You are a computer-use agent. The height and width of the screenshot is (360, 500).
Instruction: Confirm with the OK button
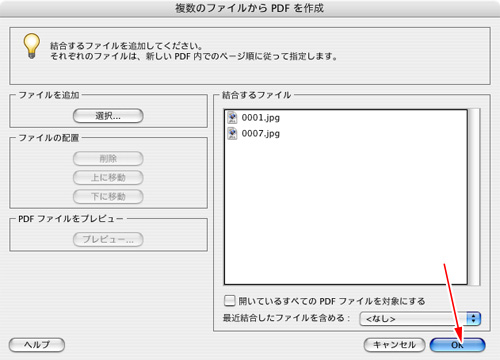[x=457, y=345]
